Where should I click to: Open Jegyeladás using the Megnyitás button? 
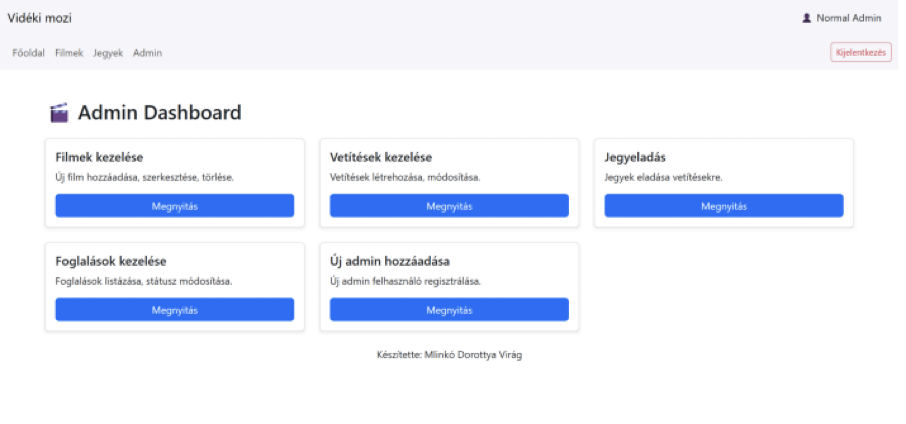(x=724, y=206)
